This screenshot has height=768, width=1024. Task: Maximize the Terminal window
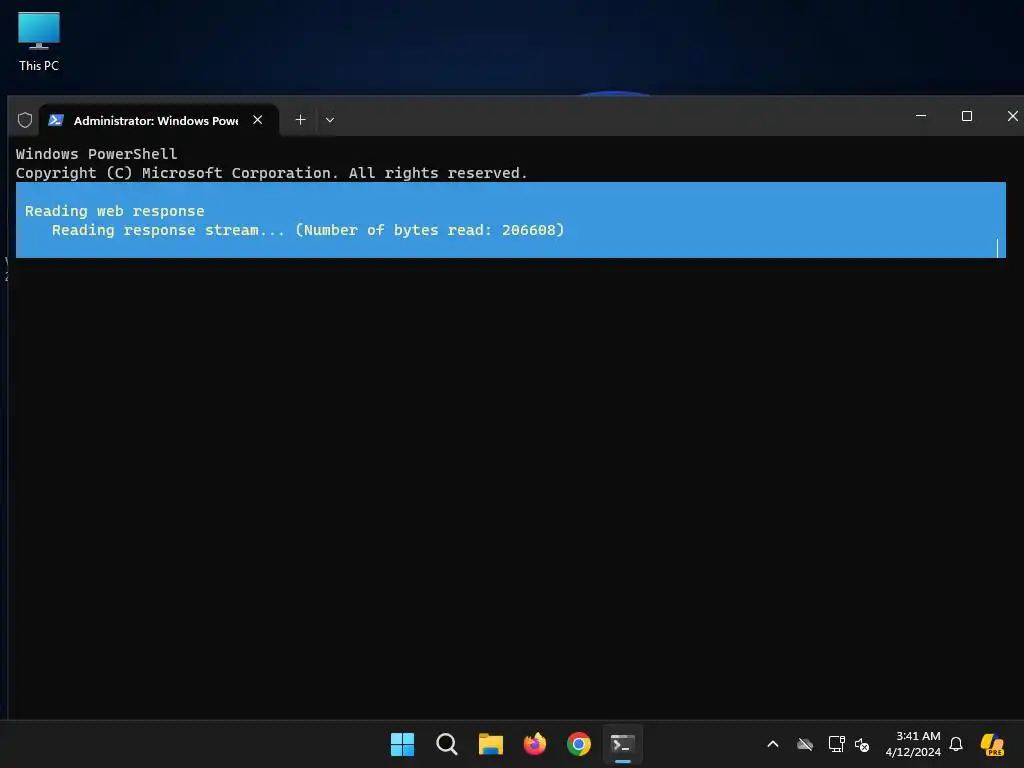click(967, 116)
